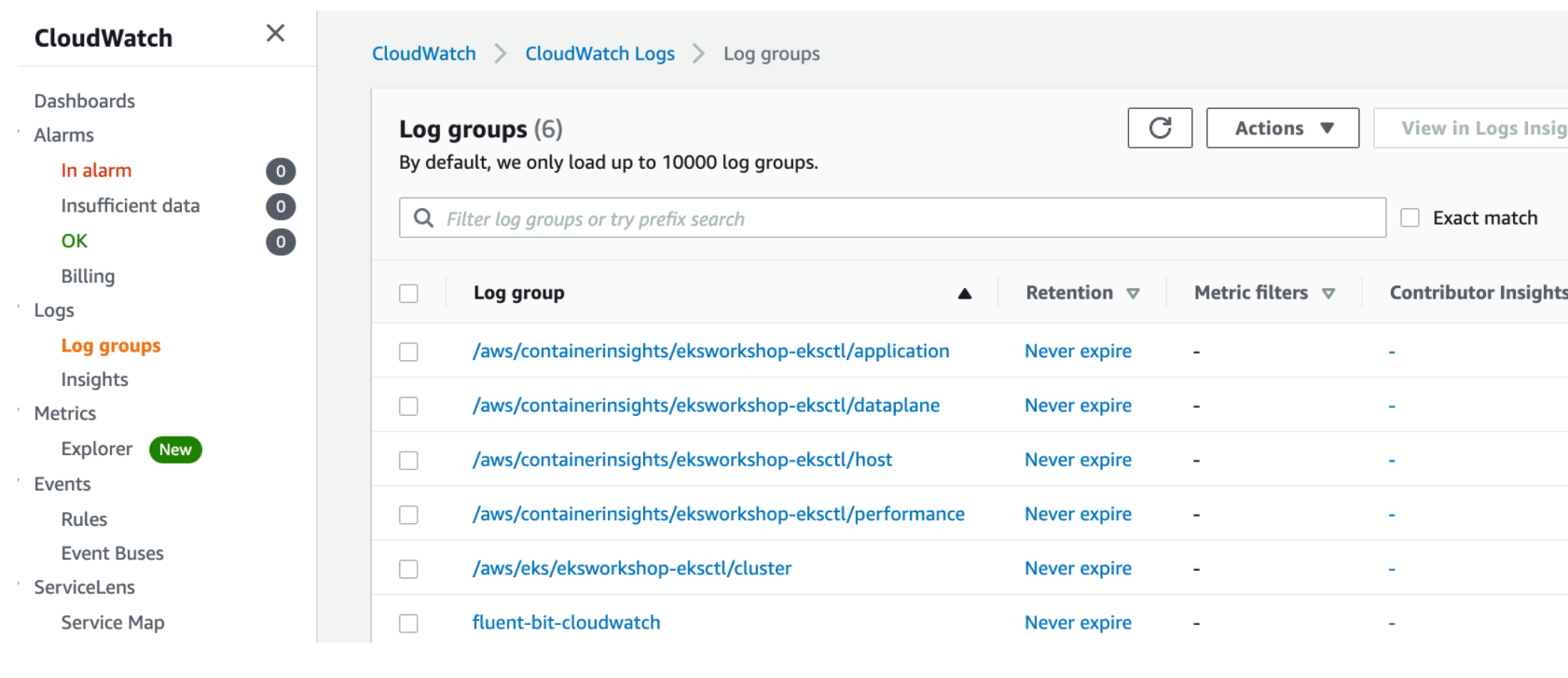Screen dimensions: 1568x678
Task: Open /aws/eks/eksworkshop-eksctl/cluster log group
Action: (x=632, y=568)
